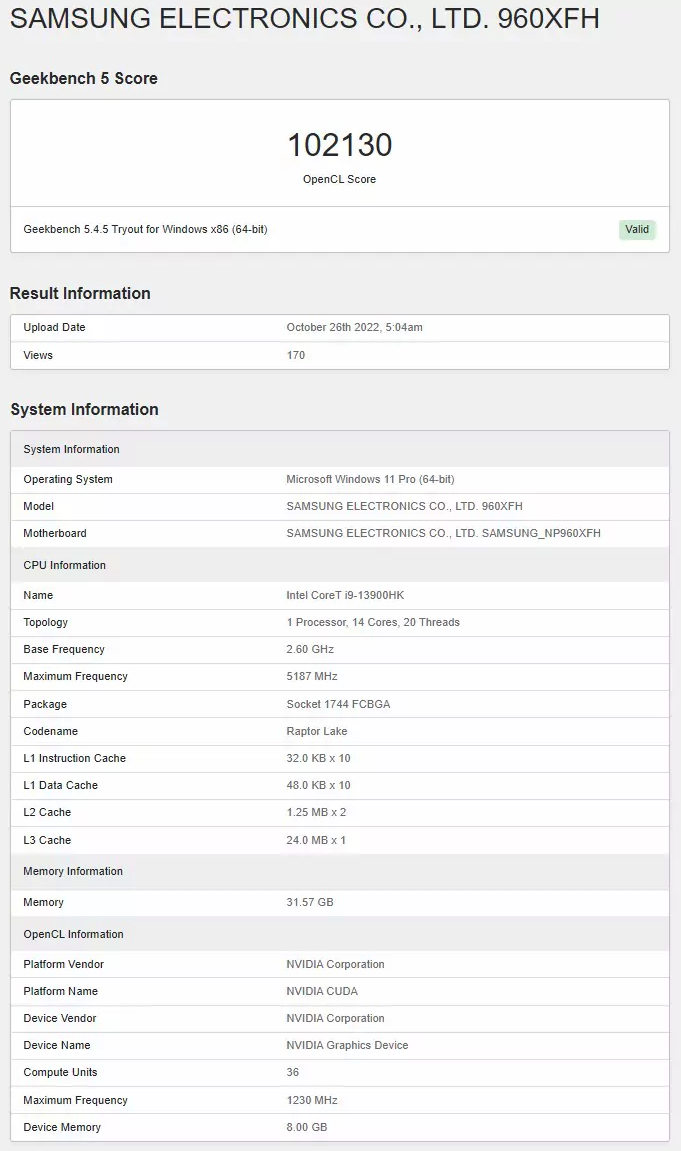Click the large System Information heading
Image resolution: width=681 pixels, height=1151 pixels.
84,410
